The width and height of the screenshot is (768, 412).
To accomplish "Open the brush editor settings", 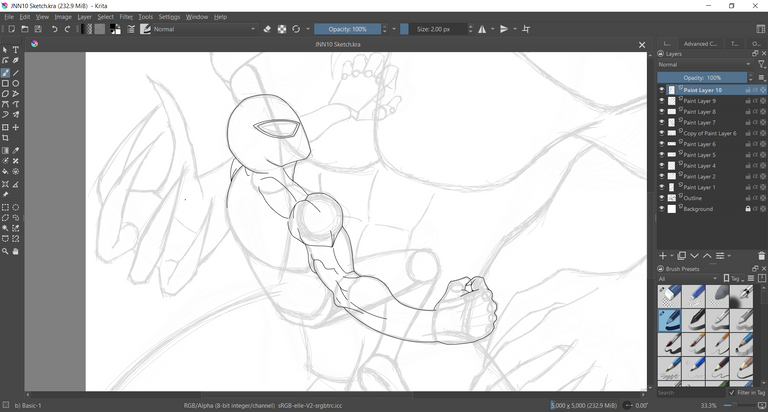I will coord(131,29).
